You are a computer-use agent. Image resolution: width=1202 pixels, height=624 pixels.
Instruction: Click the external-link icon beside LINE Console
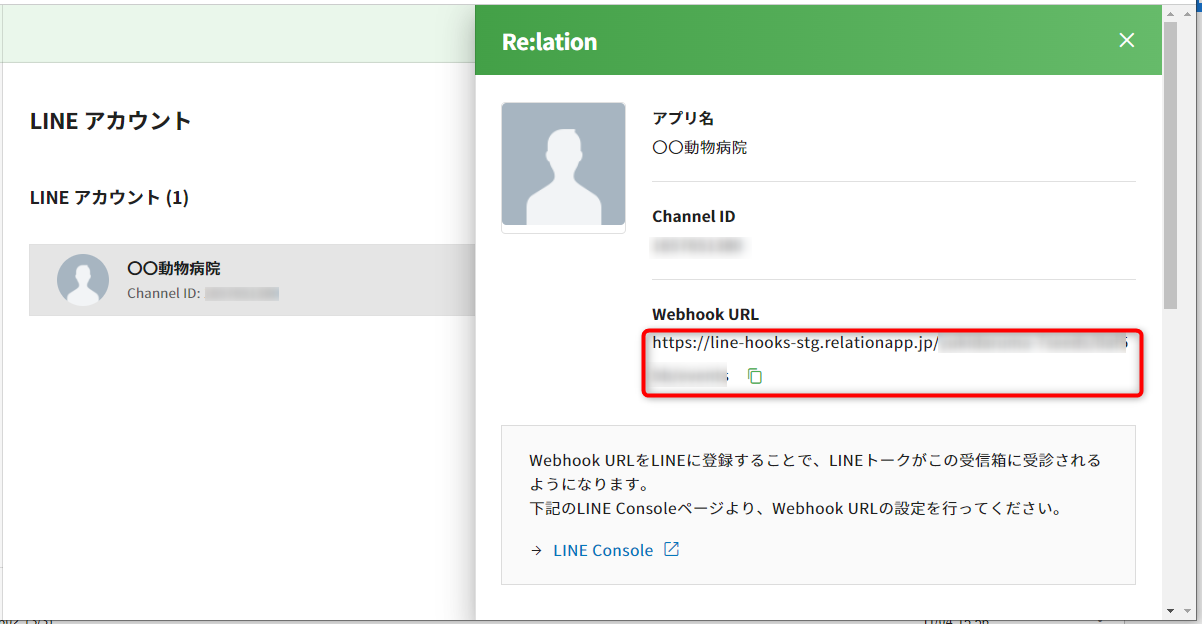pyautogui.click(x=672, y=549)
